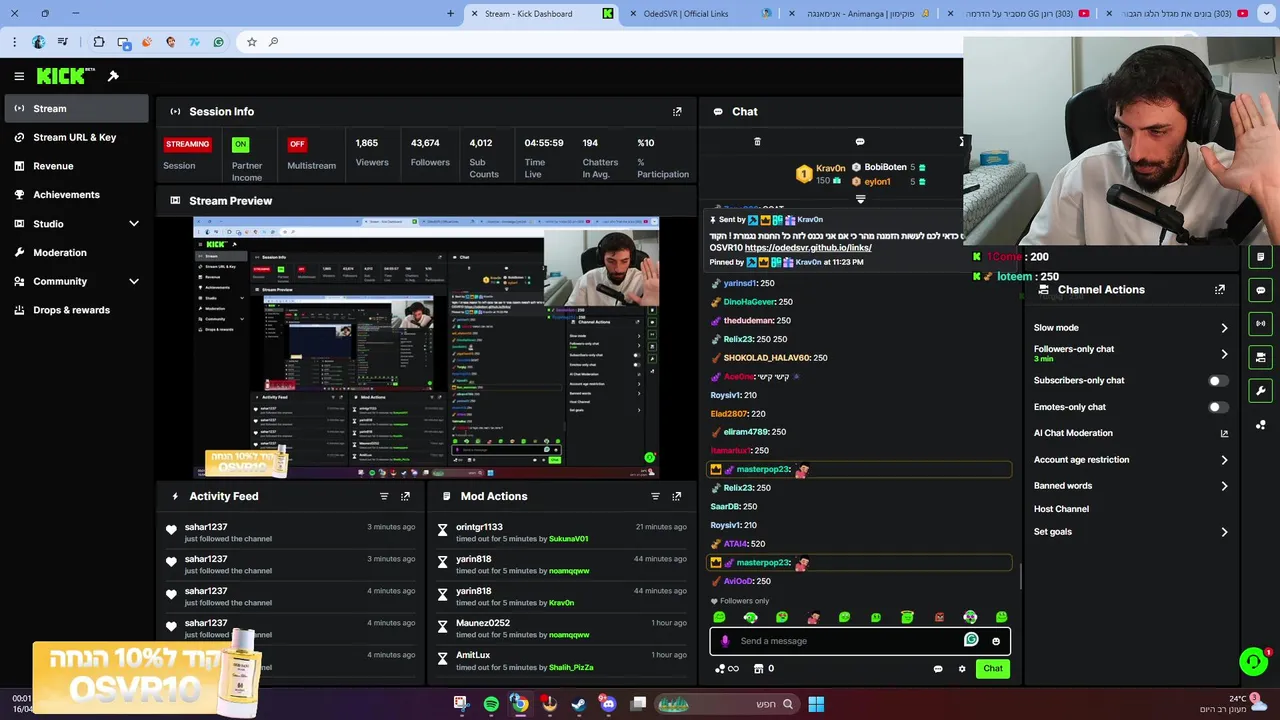Screen dimensions: 1280x720
Task: Open the channel actions widget in the right sidebar
Action: coord(1260,357)
